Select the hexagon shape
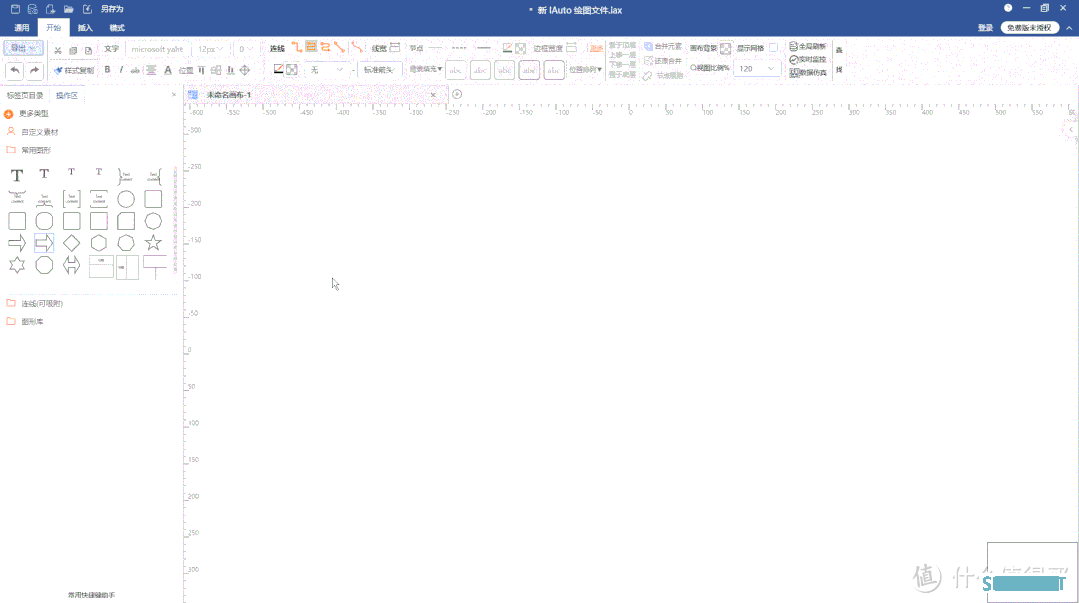Viewport: 1079px width, 603px height. coord(99,243)
